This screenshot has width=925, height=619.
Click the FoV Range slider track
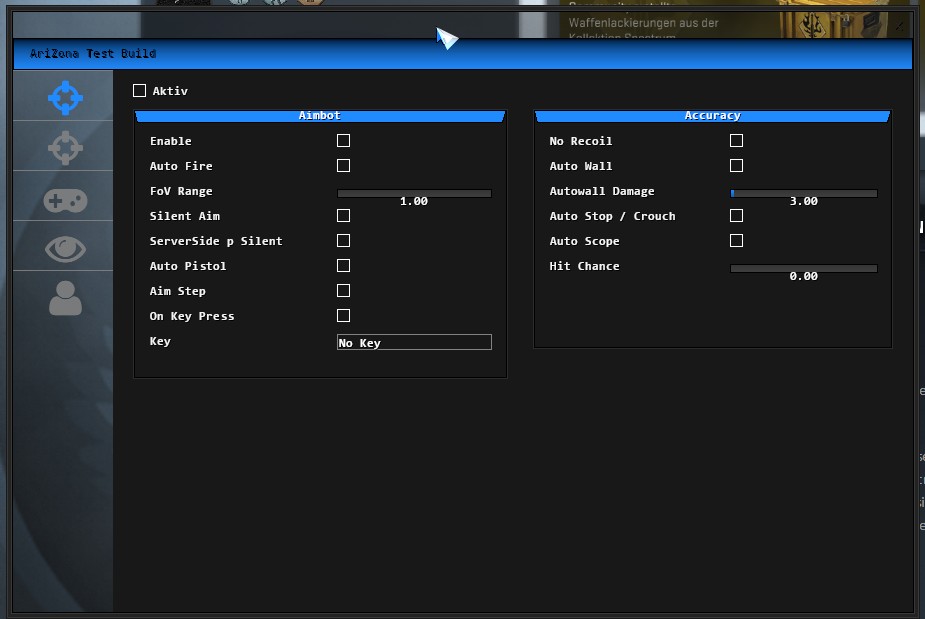(x=414, y=193)
